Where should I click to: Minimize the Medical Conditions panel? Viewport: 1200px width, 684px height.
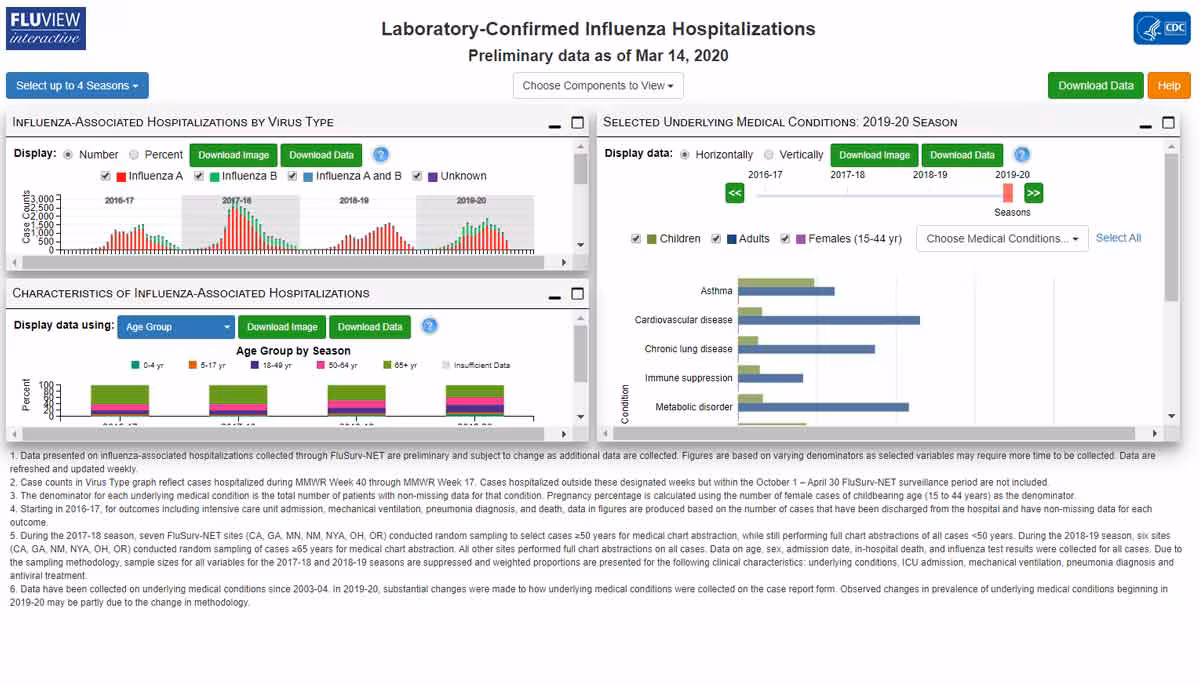point(1144,124)
